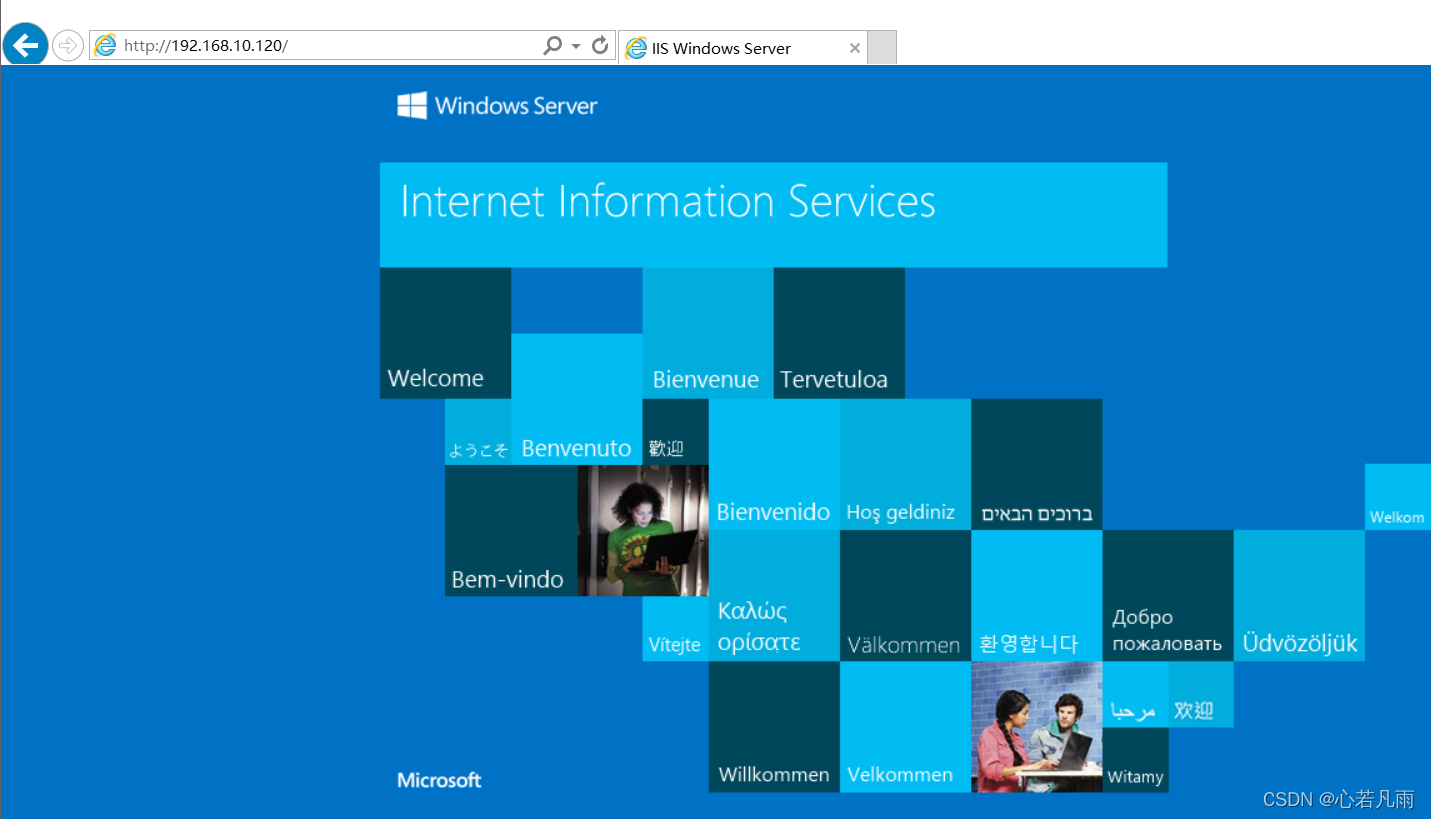
Task: Click the Welcome tile
Action: click(445, 333)
